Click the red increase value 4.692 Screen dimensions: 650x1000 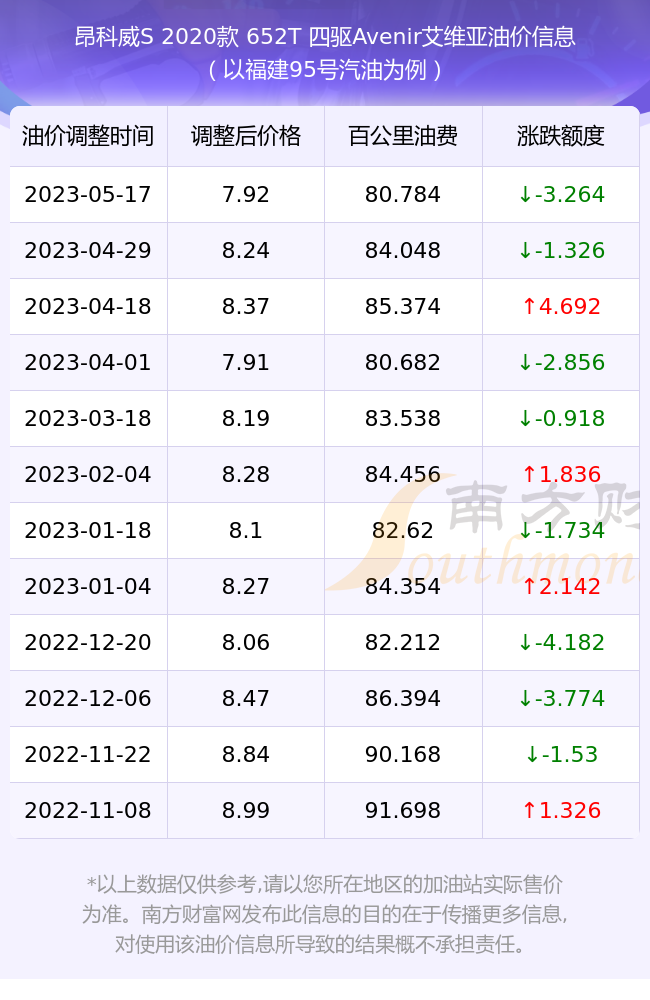pos(561,307)
